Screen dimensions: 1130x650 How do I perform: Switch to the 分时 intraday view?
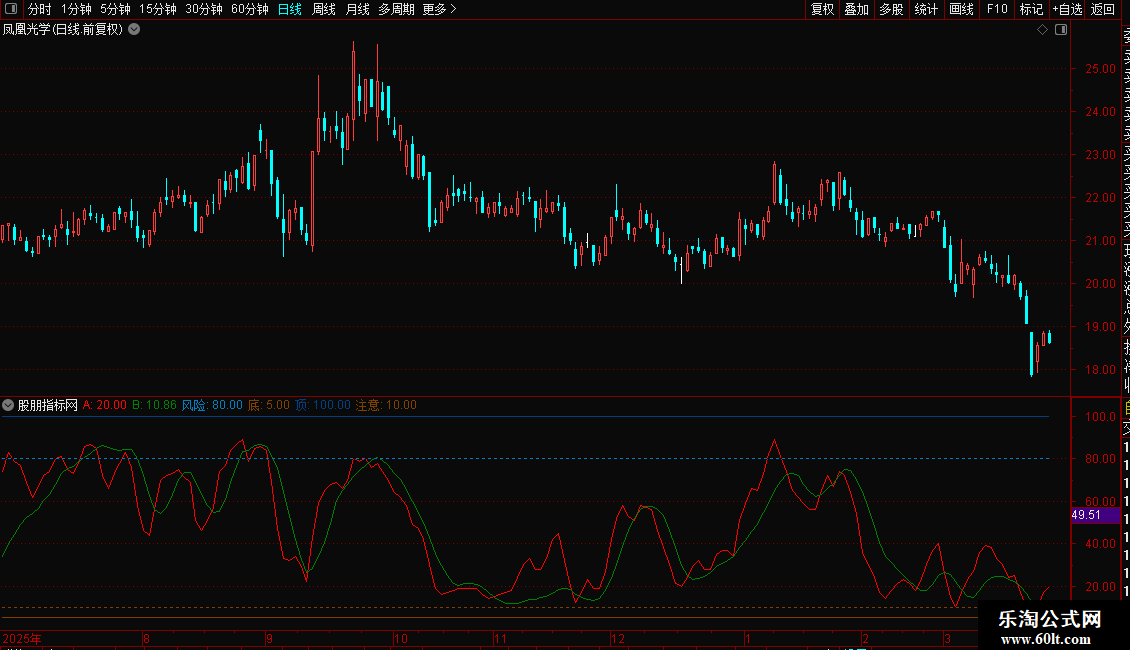pyautogui.click(x=39, y=9)
